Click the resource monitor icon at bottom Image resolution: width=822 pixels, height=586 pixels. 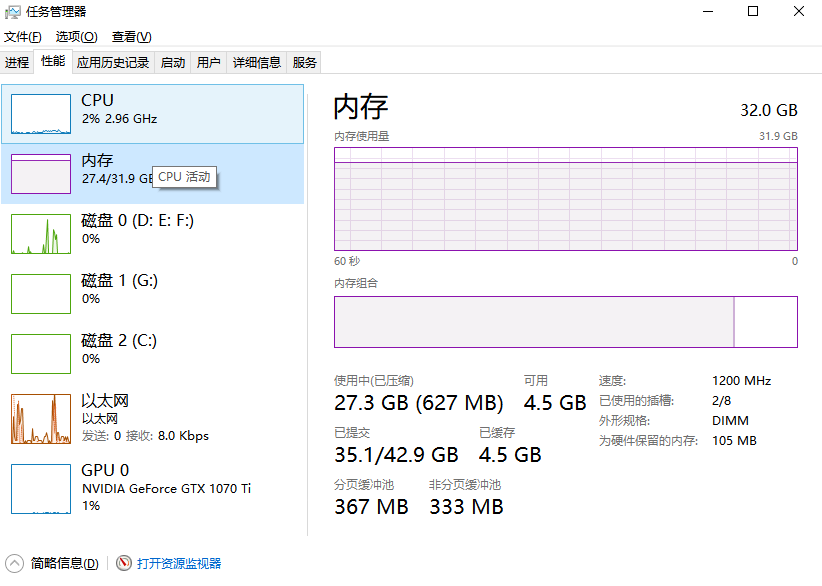(x=124, y=563)
